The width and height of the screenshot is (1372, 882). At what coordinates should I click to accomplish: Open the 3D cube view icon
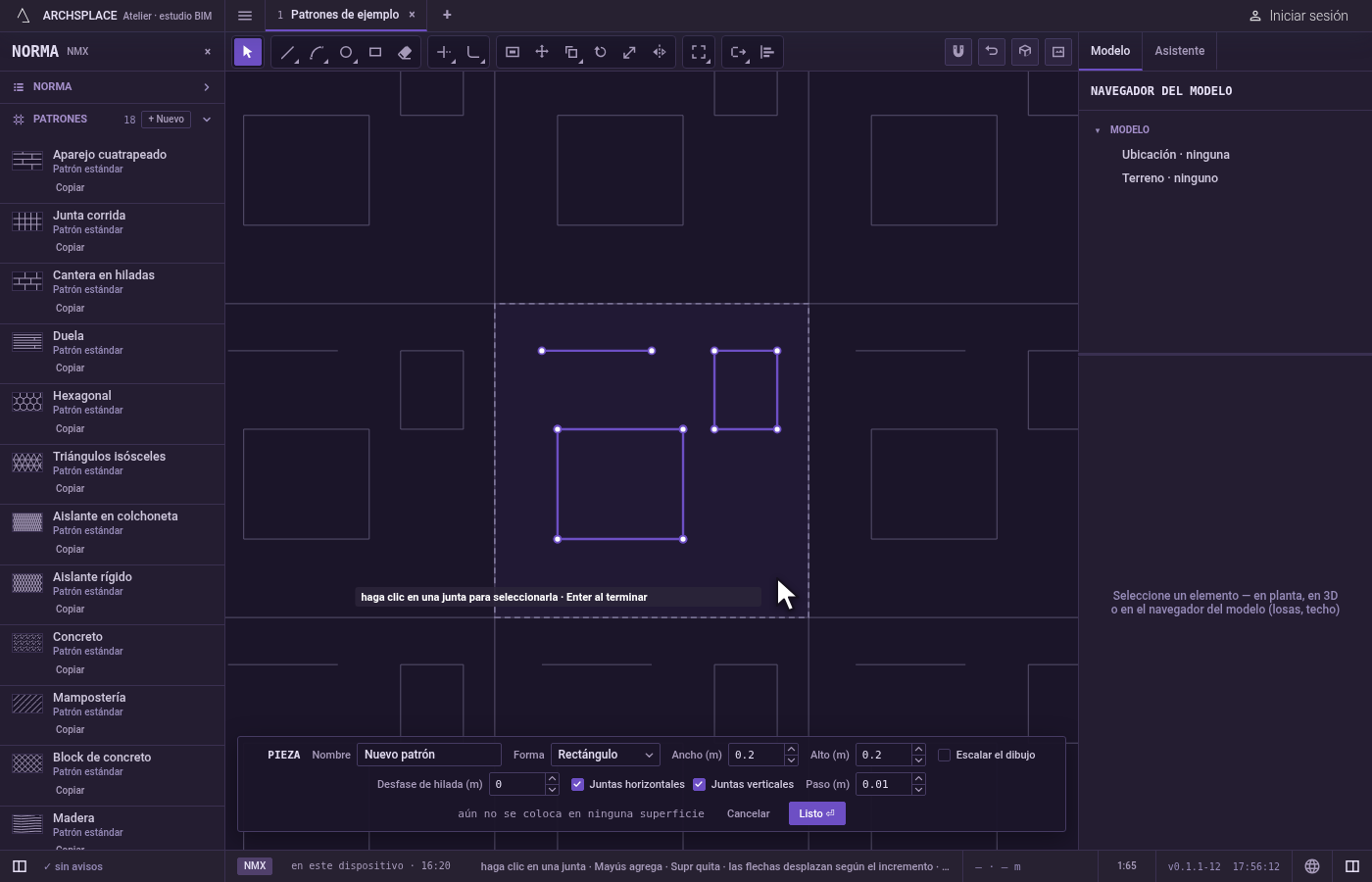pos(1025,52)
